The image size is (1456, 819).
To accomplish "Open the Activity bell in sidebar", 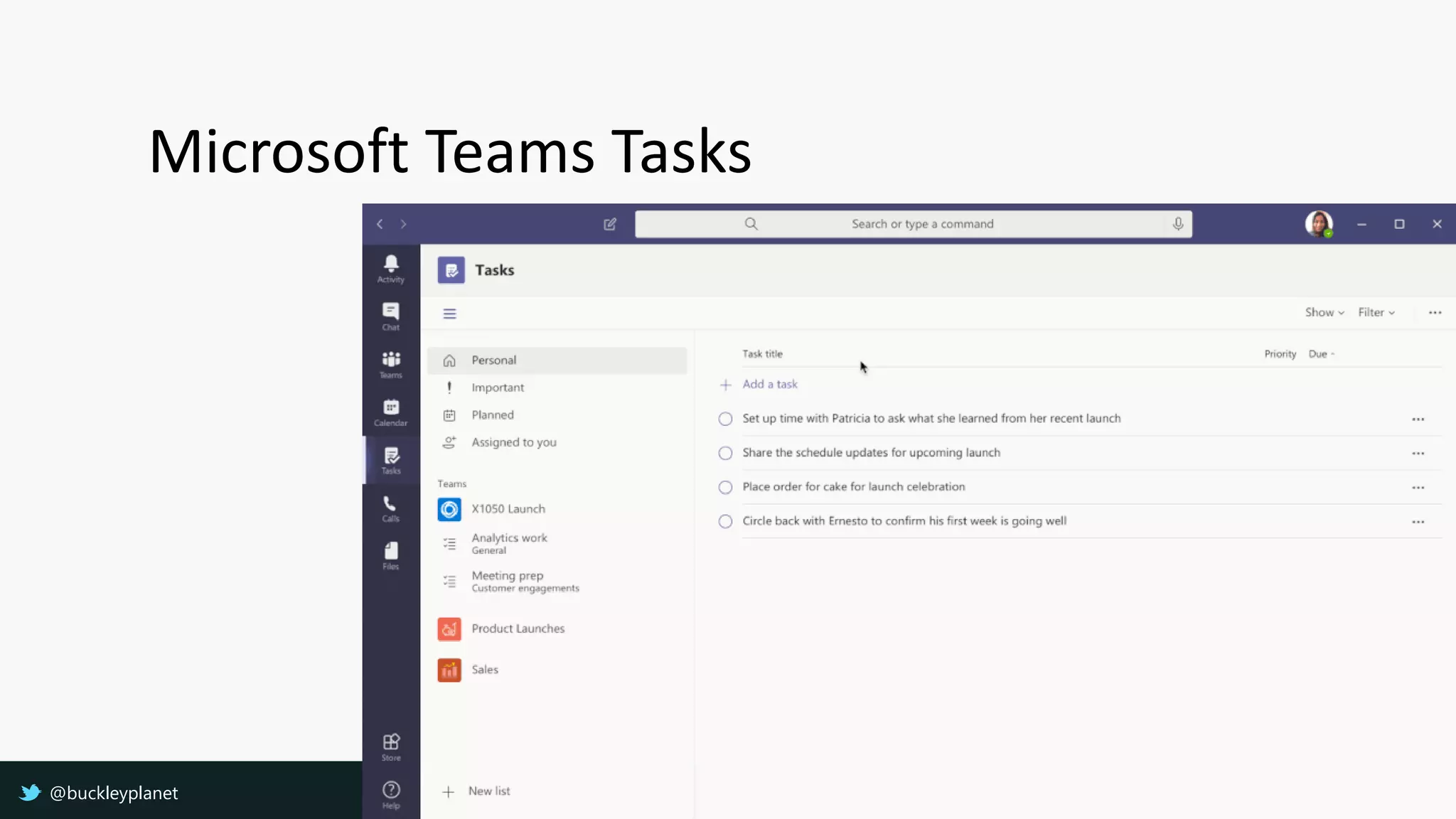I will 391,269.
